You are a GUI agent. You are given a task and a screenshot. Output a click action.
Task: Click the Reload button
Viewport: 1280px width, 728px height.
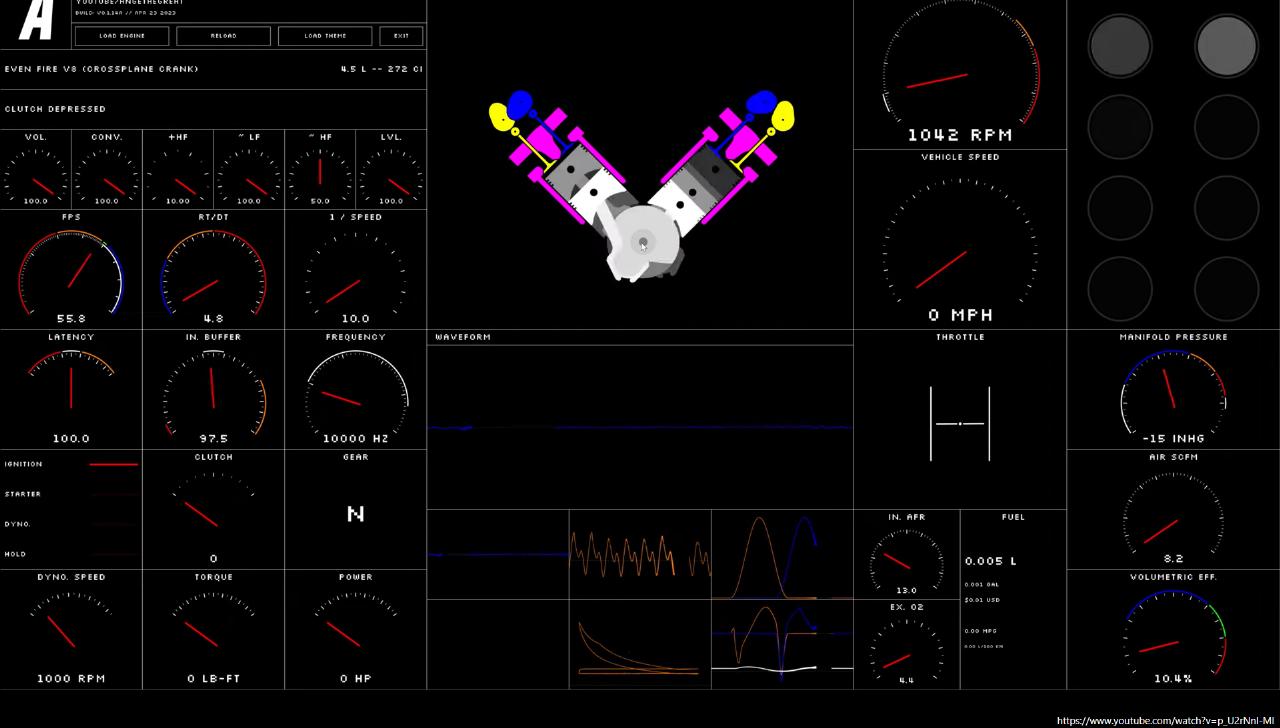tap(224, 36)
